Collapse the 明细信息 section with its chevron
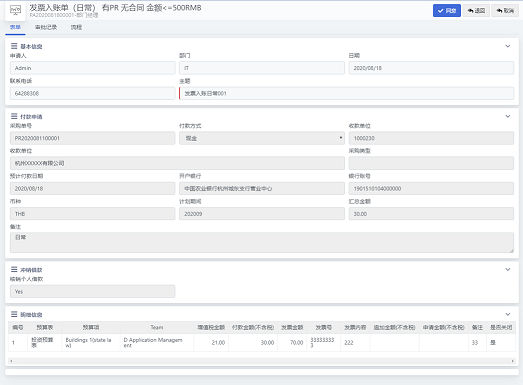 point(508,314)
